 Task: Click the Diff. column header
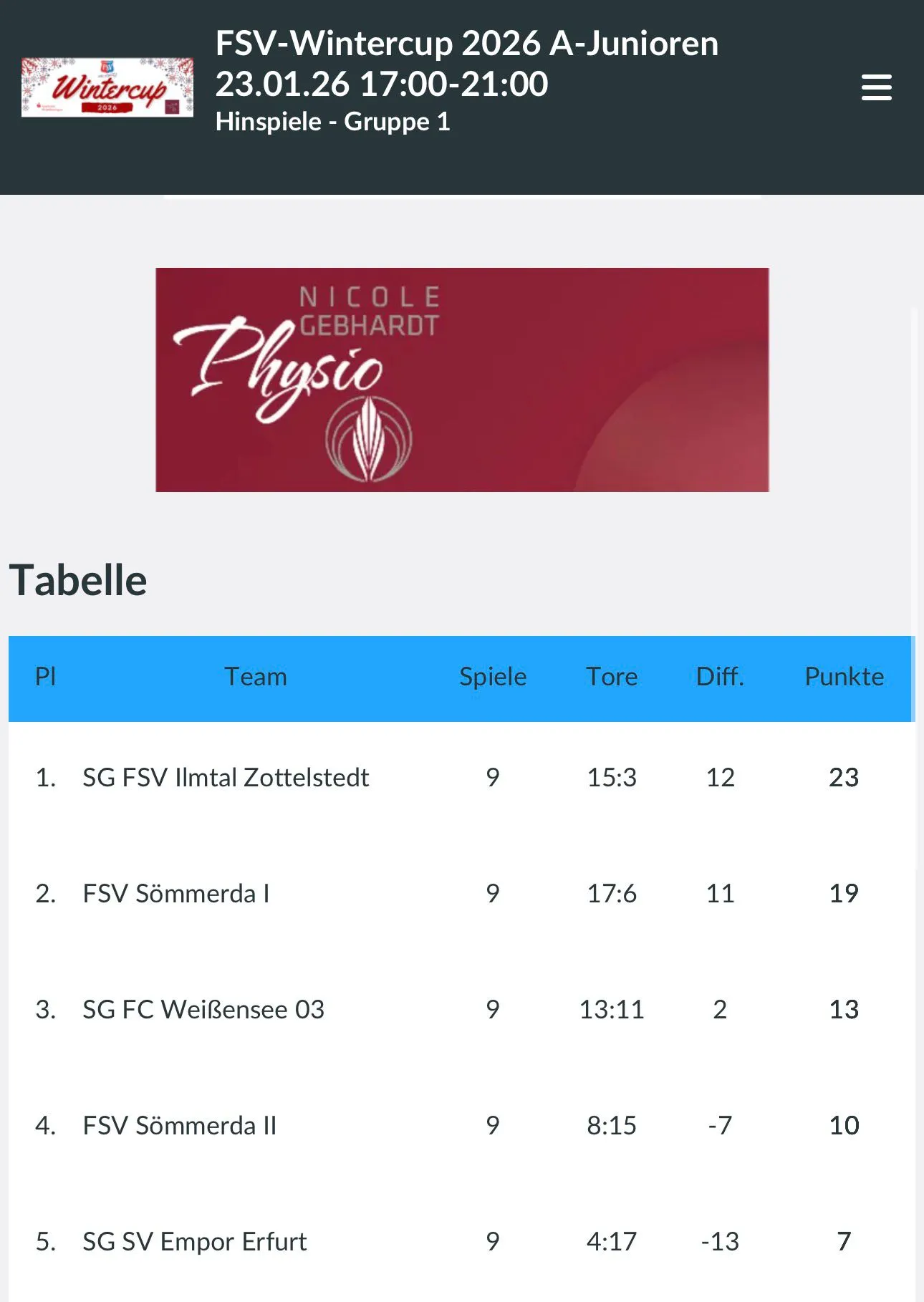(720, 677)
